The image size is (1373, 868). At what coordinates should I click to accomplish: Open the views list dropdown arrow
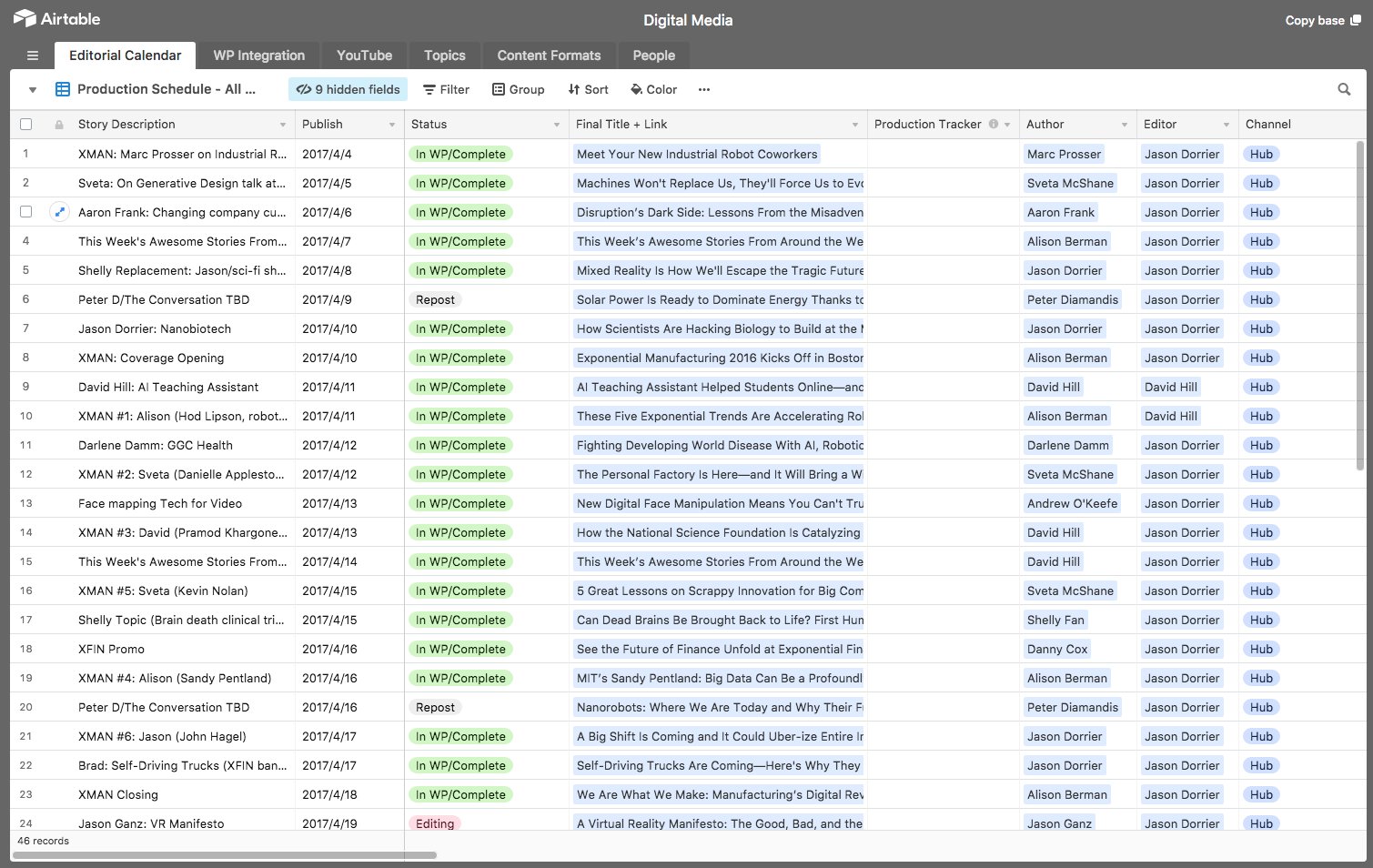pyautogui.click(x=33, y=90)
